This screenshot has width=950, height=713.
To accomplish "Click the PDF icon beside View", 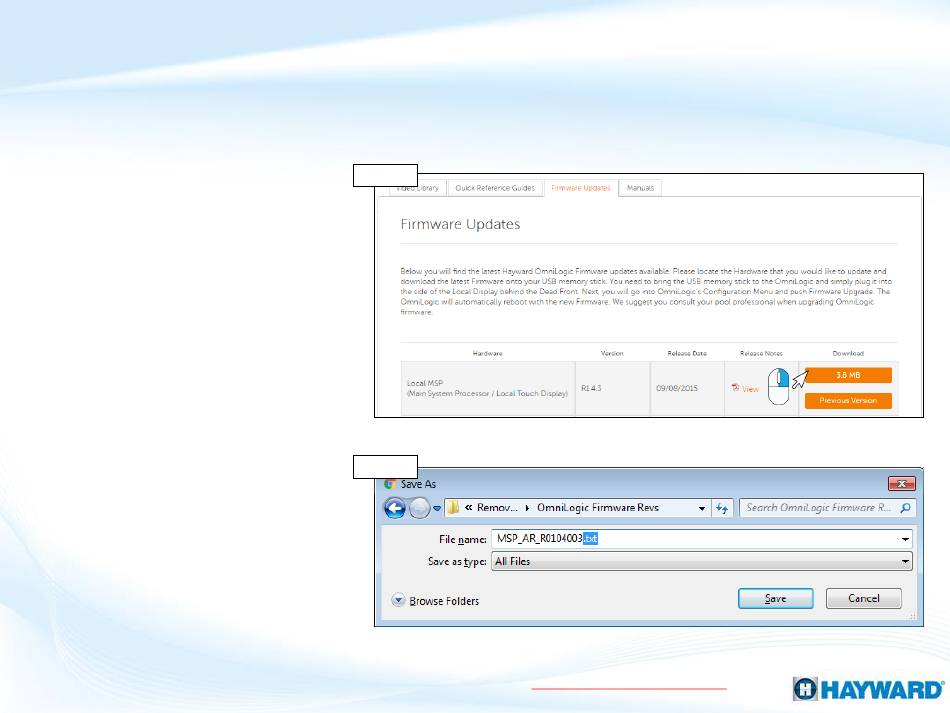I will [735, 387].
